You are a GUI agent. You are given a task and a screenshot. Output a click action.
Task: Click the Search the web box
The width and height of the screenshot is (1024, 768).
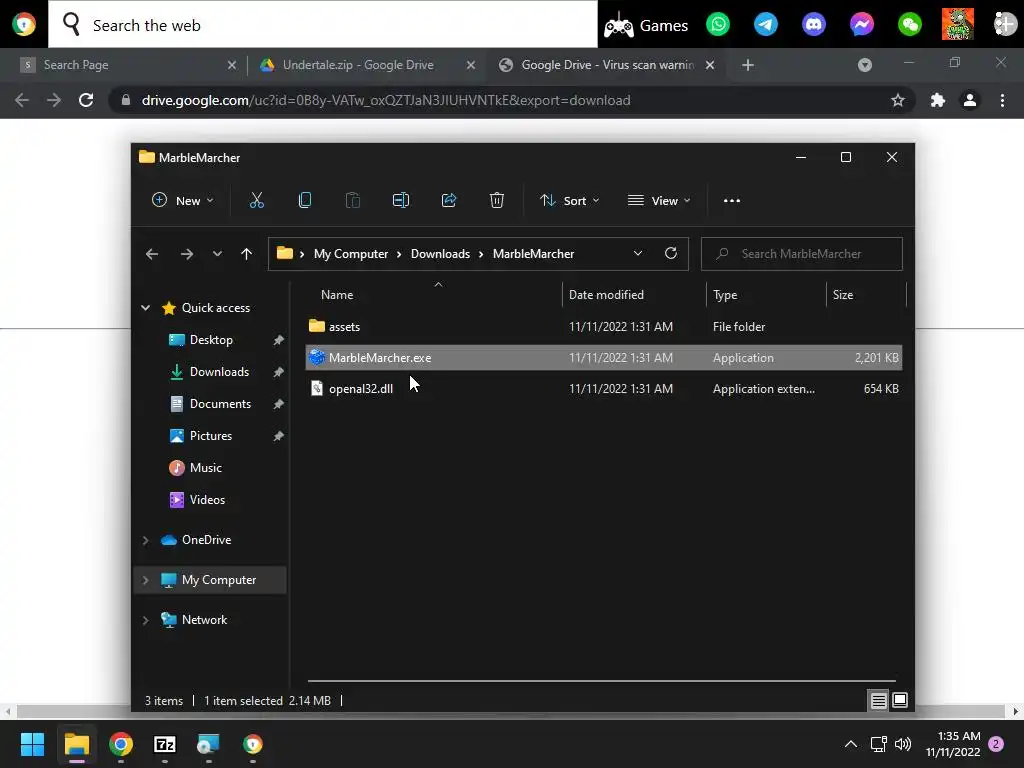click(323, 25)
